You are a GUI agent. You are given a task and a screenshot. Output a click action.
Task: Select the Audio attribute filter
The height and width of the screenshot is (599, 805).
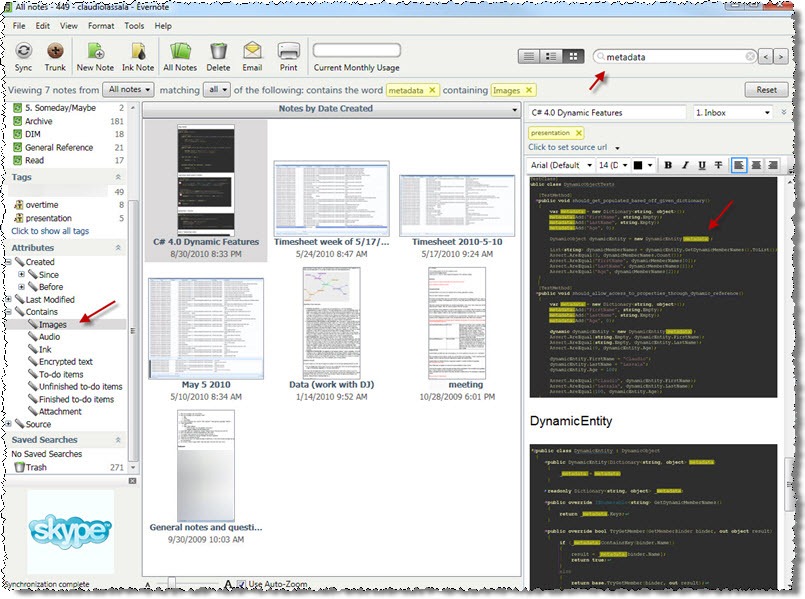[49, 337]
